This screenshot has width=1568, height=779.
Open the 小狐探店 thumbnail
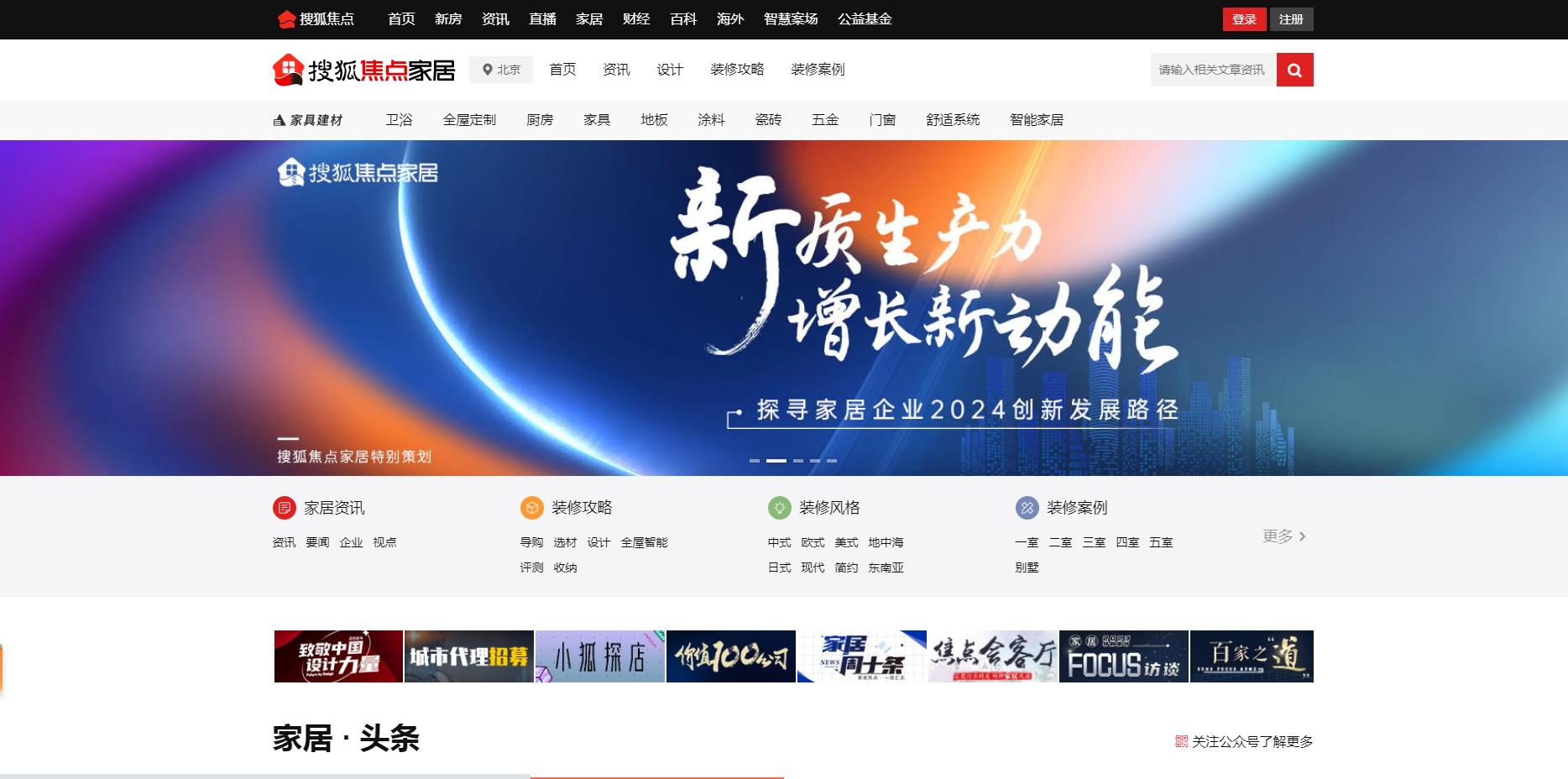[600, 656]
